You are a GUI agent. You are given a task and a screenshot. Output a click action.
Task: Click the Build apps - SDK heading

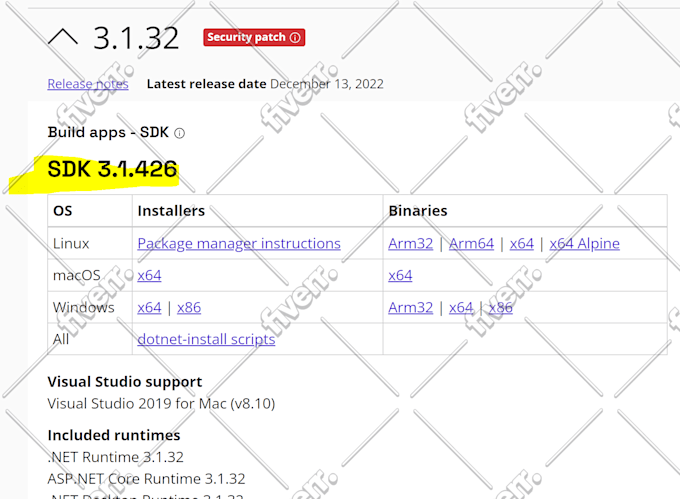coord(108,132)
